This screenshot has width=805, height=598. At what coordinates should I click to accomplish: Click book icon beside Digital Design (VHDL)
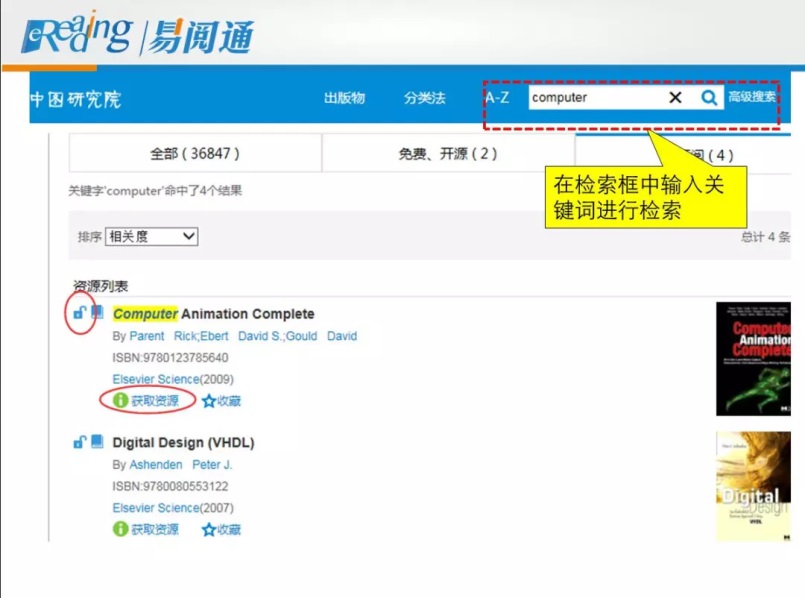97,442
